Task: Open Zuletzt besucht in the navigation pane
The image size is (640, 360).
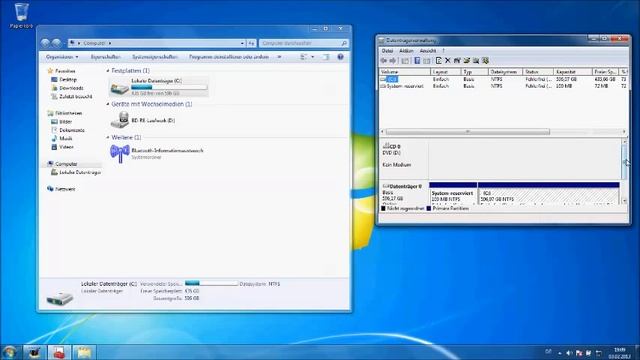Action: (x=72, y=97)
